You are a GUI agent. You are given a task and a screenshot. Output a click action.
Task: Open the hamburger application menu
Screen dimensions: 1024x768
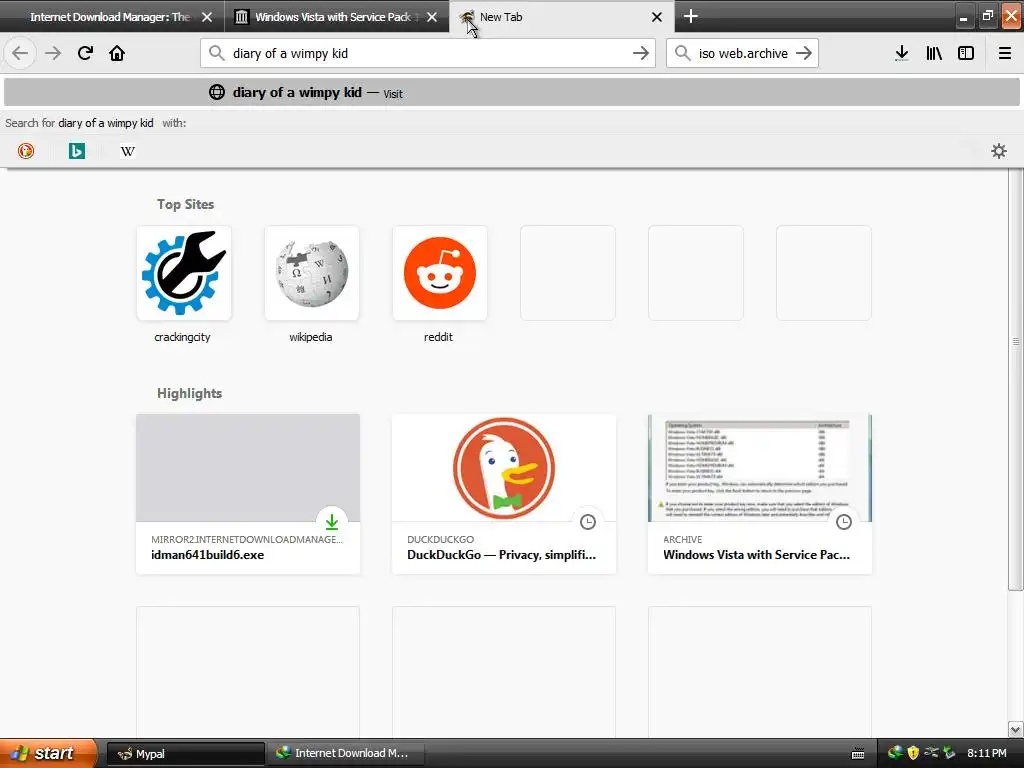click(x=1004, y=53)
